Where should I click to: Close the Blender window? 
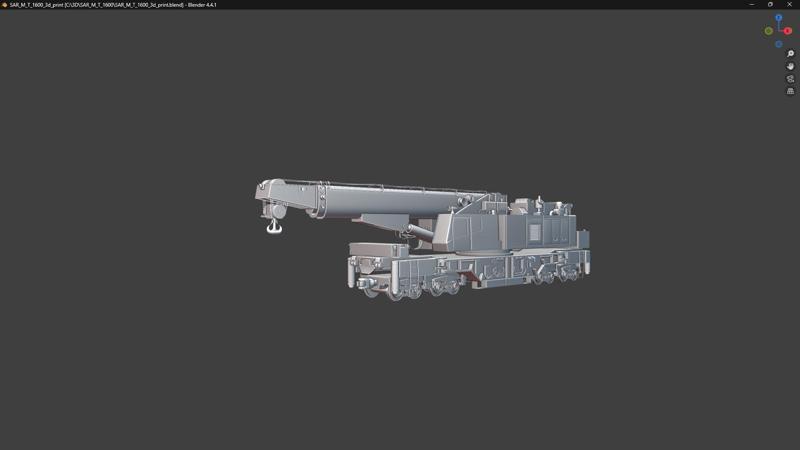[x=790, y=5]
